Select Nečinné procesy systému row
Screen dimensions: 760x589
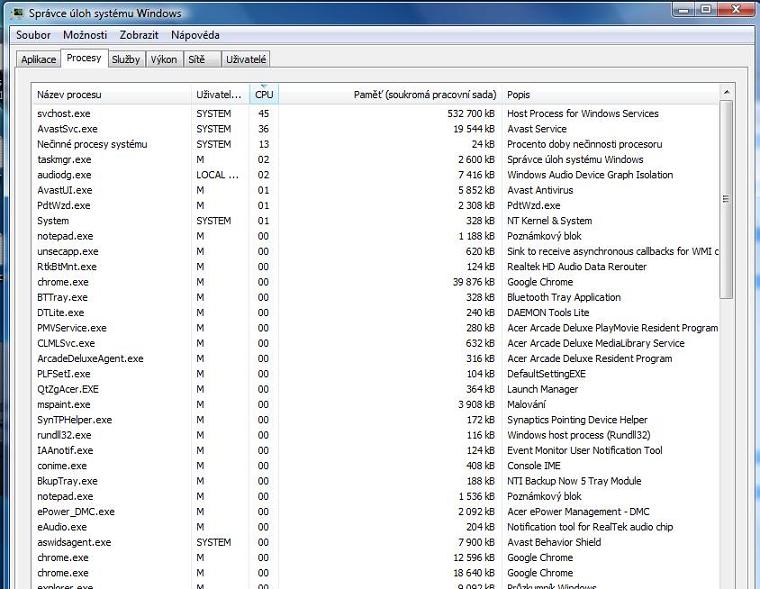point(376,144)
